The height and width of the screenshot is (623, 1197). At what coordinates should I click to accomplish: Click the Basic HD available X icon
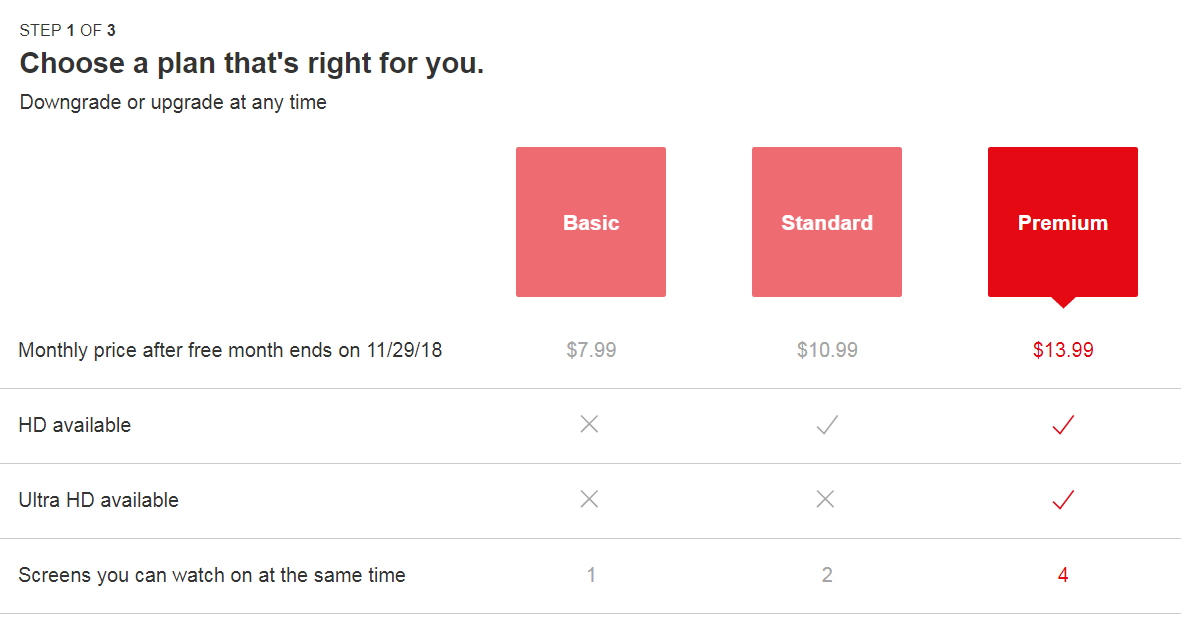pyautogui.click(x=589, y=424)
